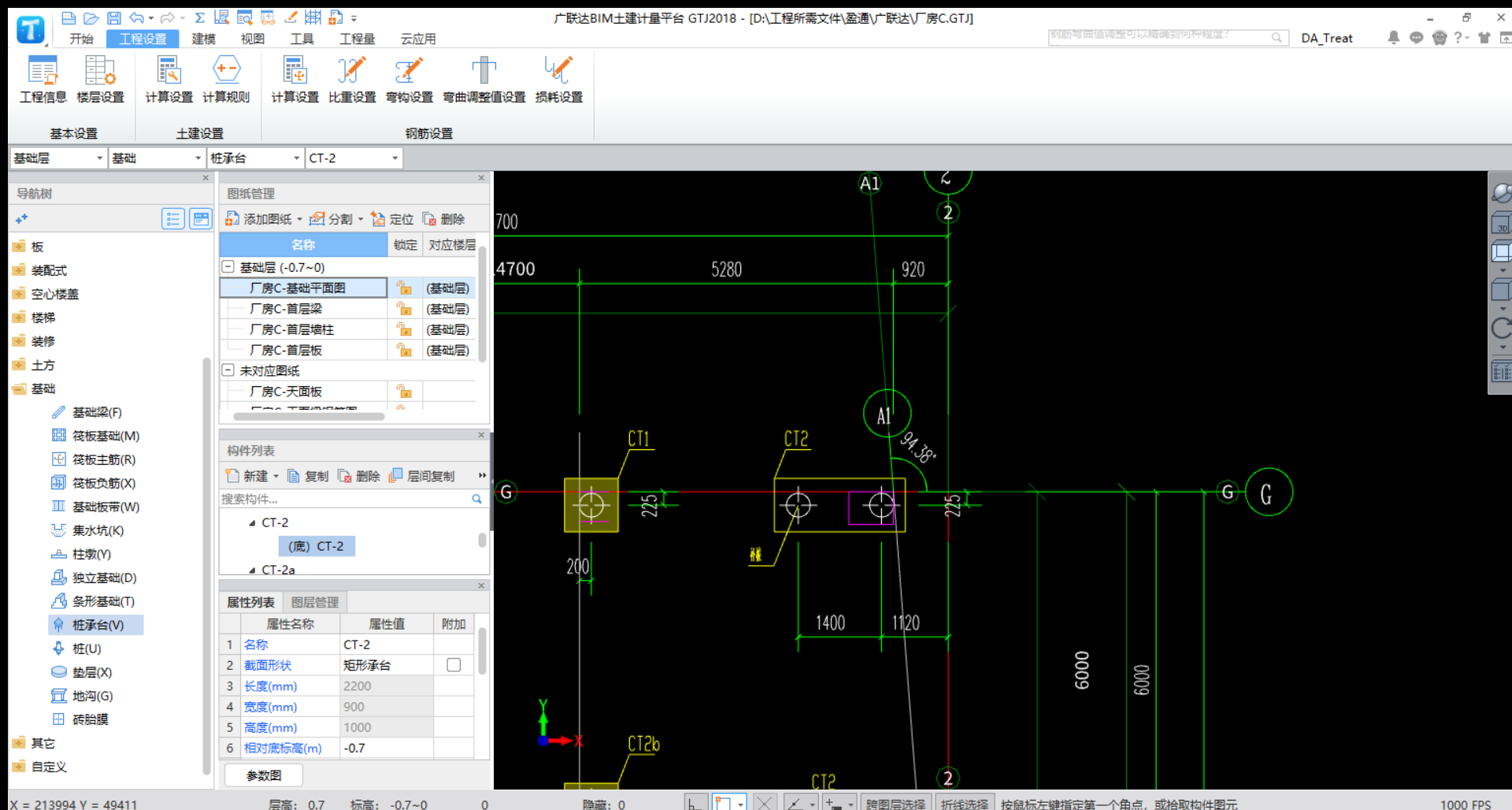The height and width of the screenshot is (810, 1512).
Task: Switch to 工程量 ribbon tab
Action: coord(357,39)
